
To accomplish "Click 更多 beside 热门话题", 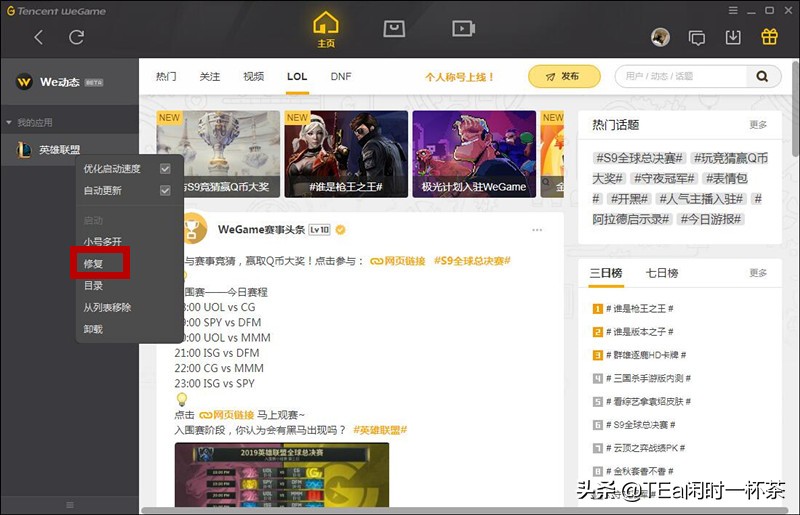I will click(x=758, y=125).
